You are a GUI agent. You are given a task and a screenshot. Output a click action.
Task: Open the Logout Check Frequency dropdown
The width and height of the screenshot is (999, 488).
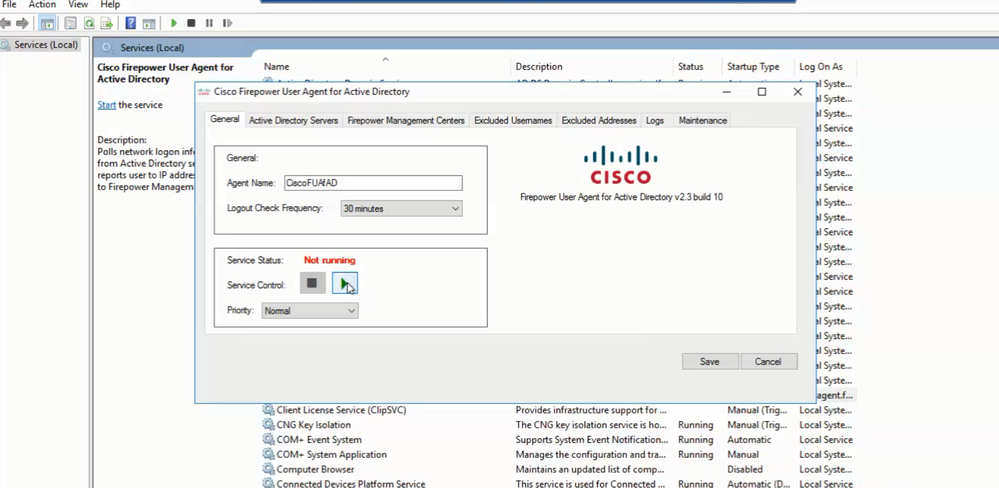401,208
